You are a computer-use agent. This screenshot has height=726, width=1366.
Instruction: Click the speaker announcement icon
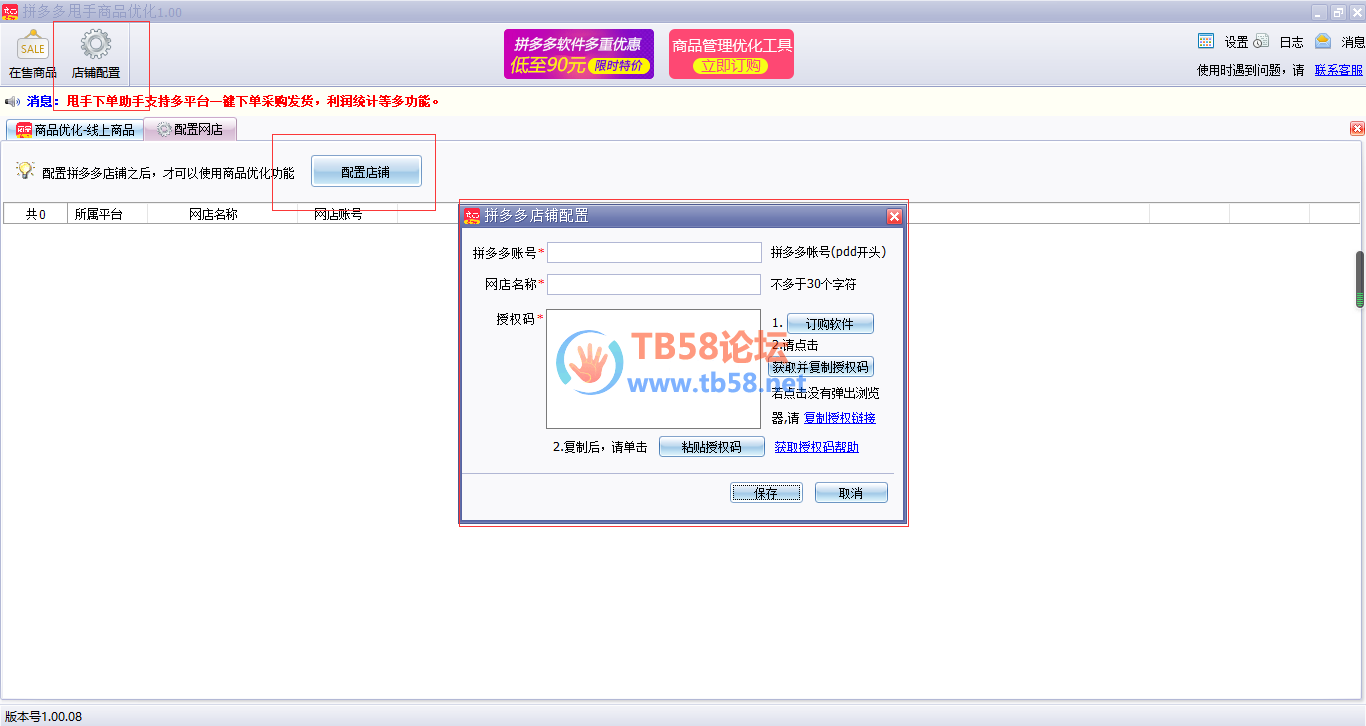12,101
